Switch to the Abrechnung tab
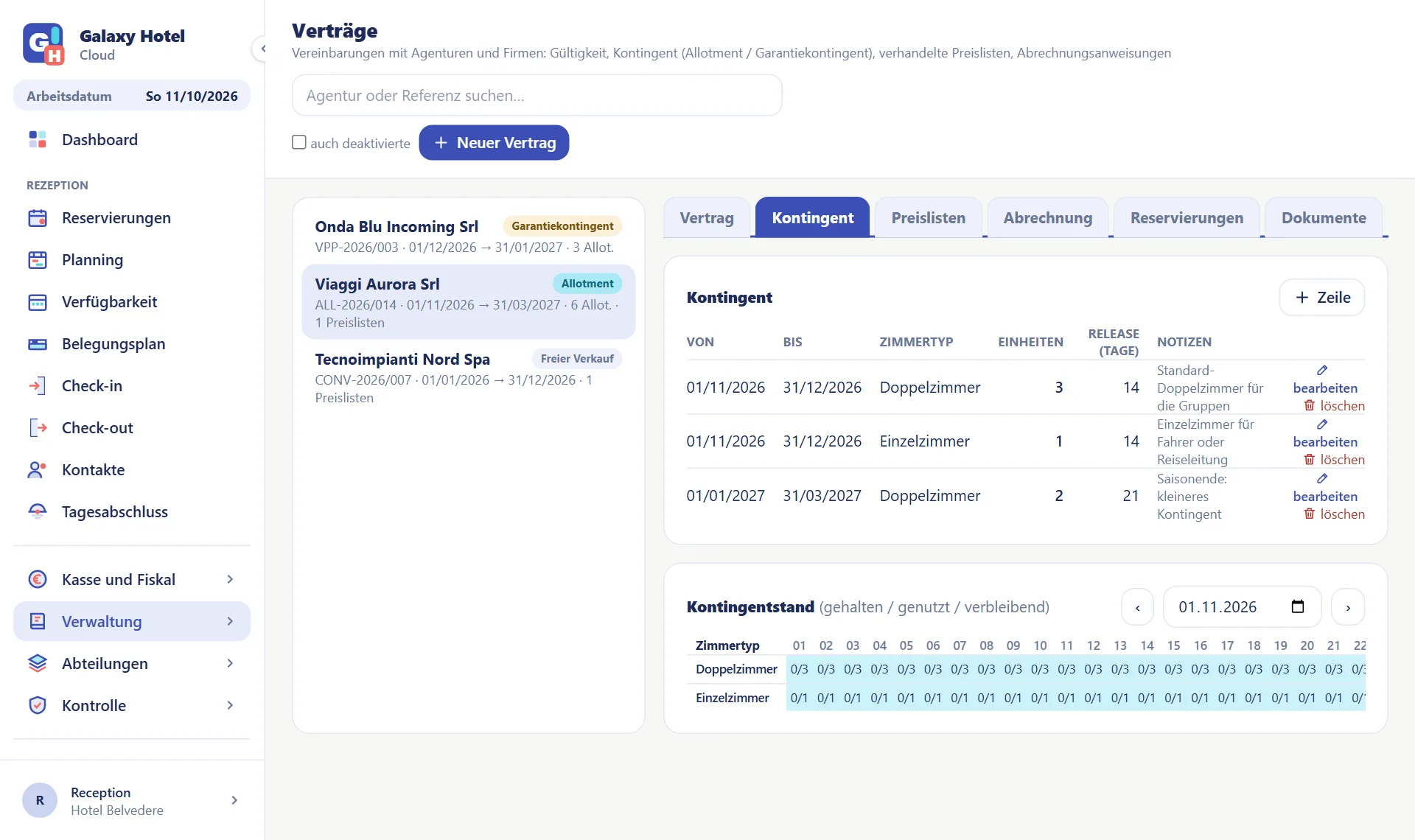 click(x=1047, y=217)
